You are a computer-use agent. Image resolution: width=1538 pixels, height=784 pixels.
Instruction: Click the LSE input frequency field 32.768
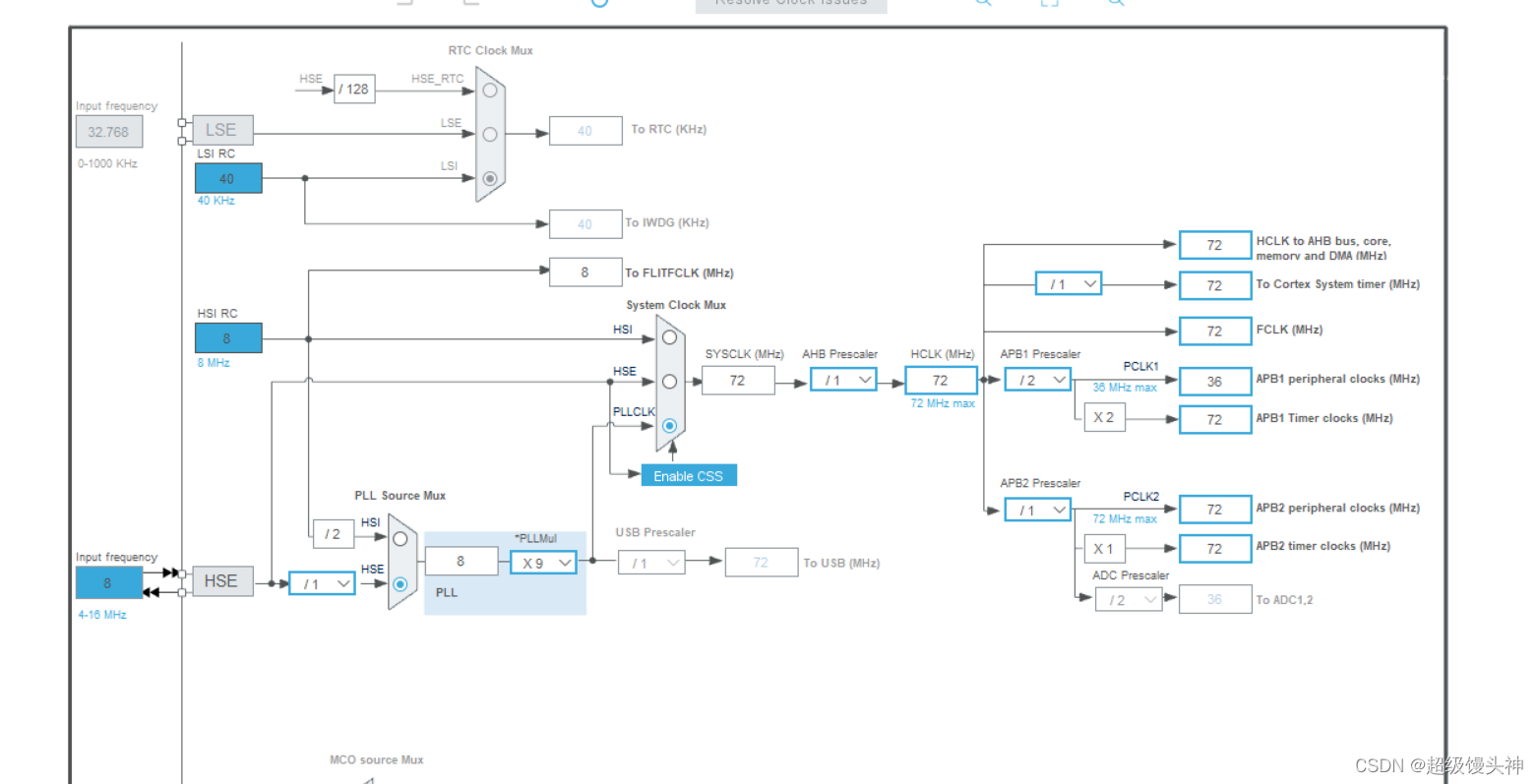coord(109,132)
